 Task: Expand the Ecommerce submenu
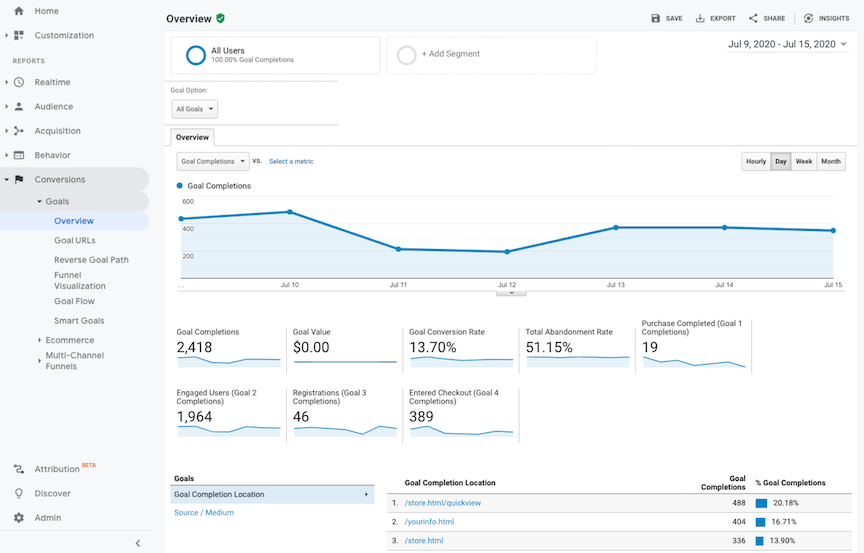[x=39, y=340]
